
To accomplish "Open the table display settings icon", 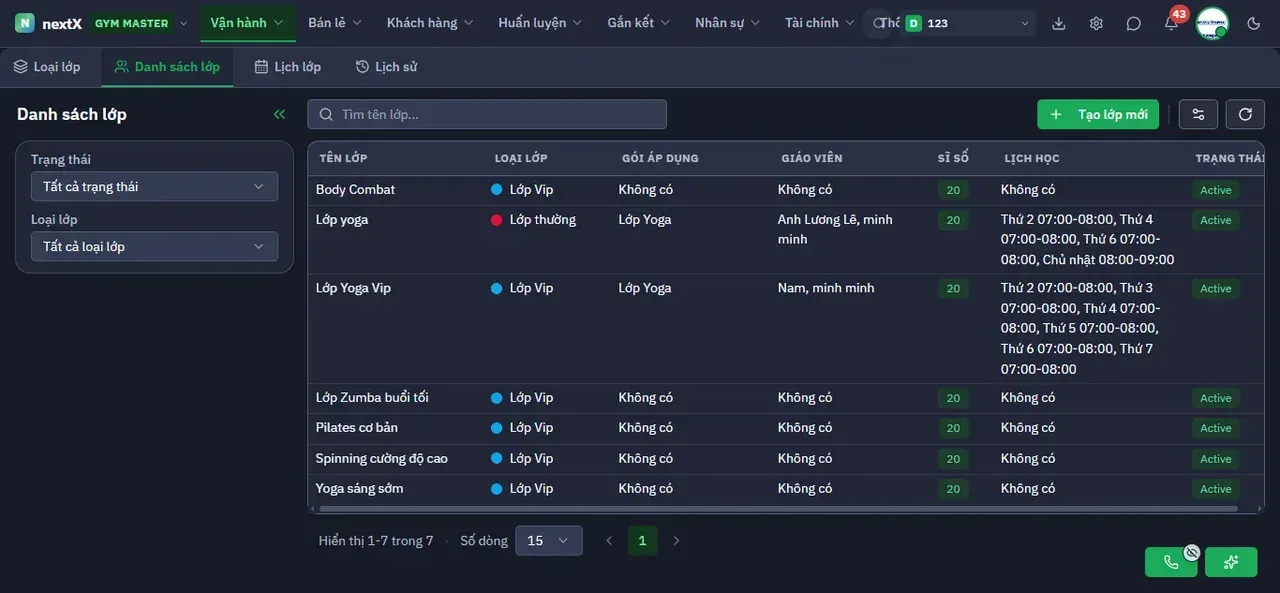I will pos(1198,114).
